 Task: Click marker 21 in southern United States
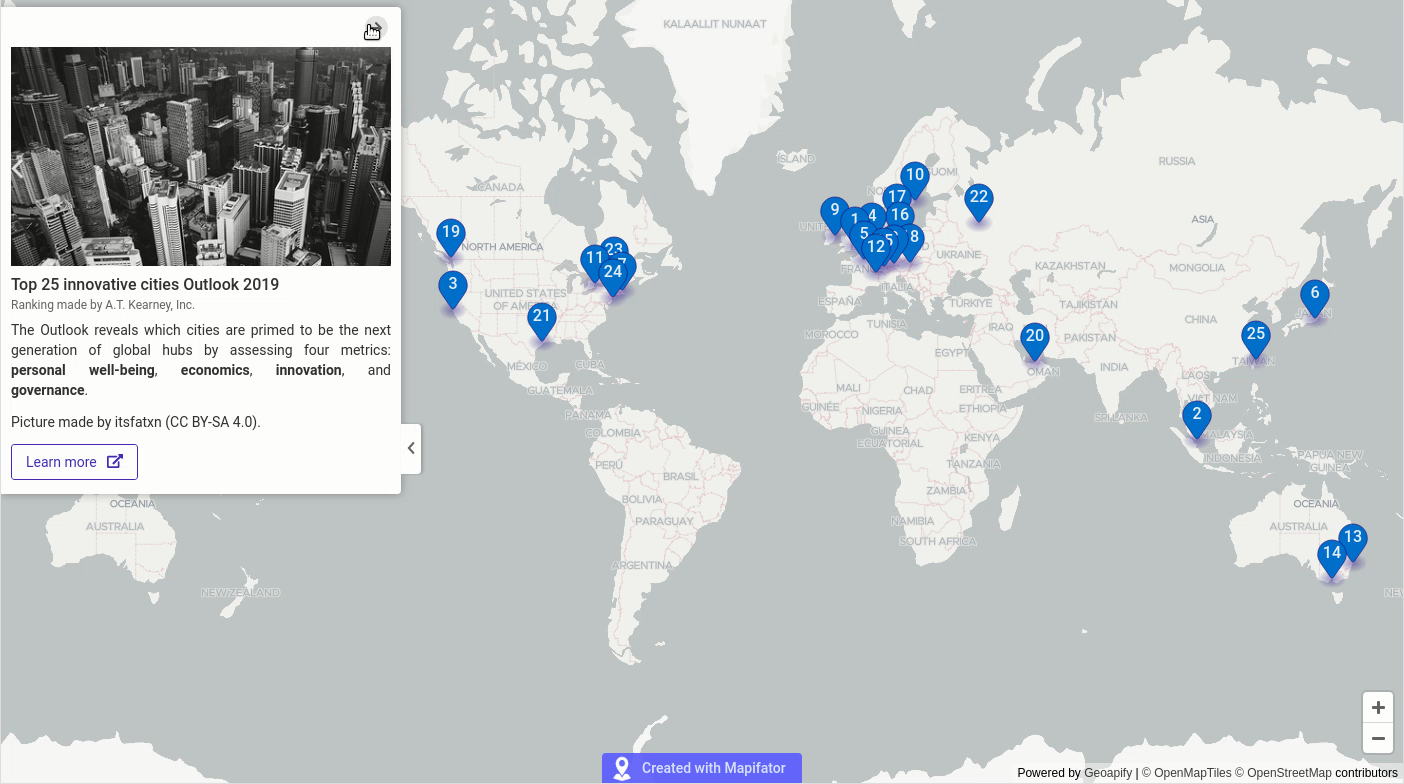click(541, 315)
